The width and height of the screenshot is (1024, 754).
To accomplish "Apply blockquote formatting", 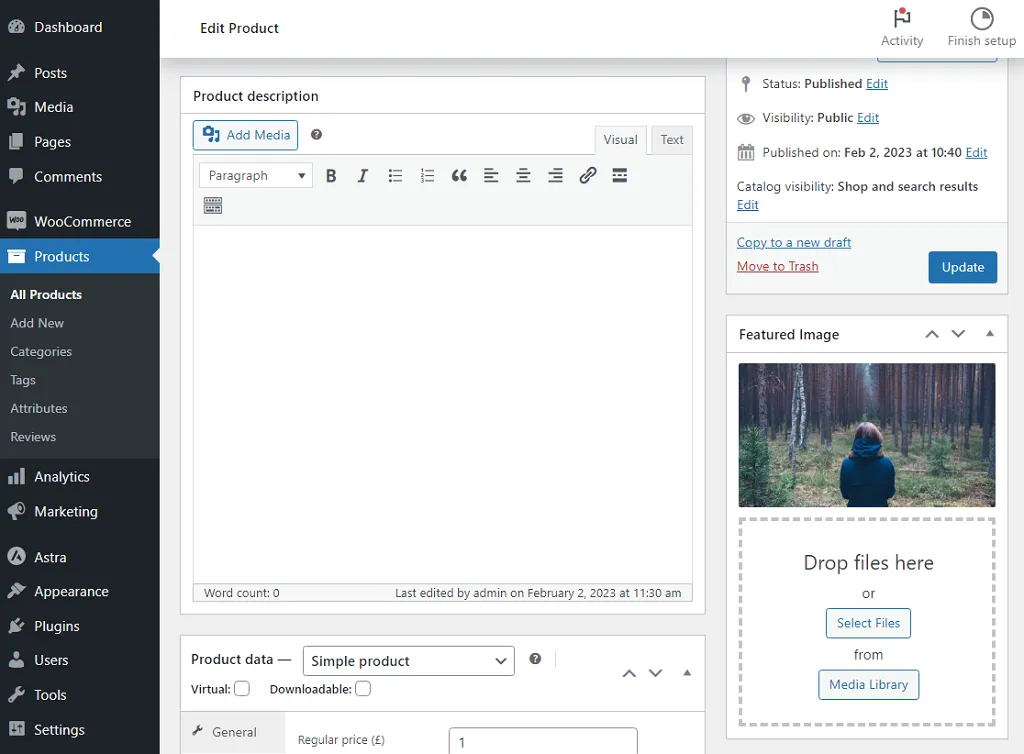I will (x=459, y=176).
